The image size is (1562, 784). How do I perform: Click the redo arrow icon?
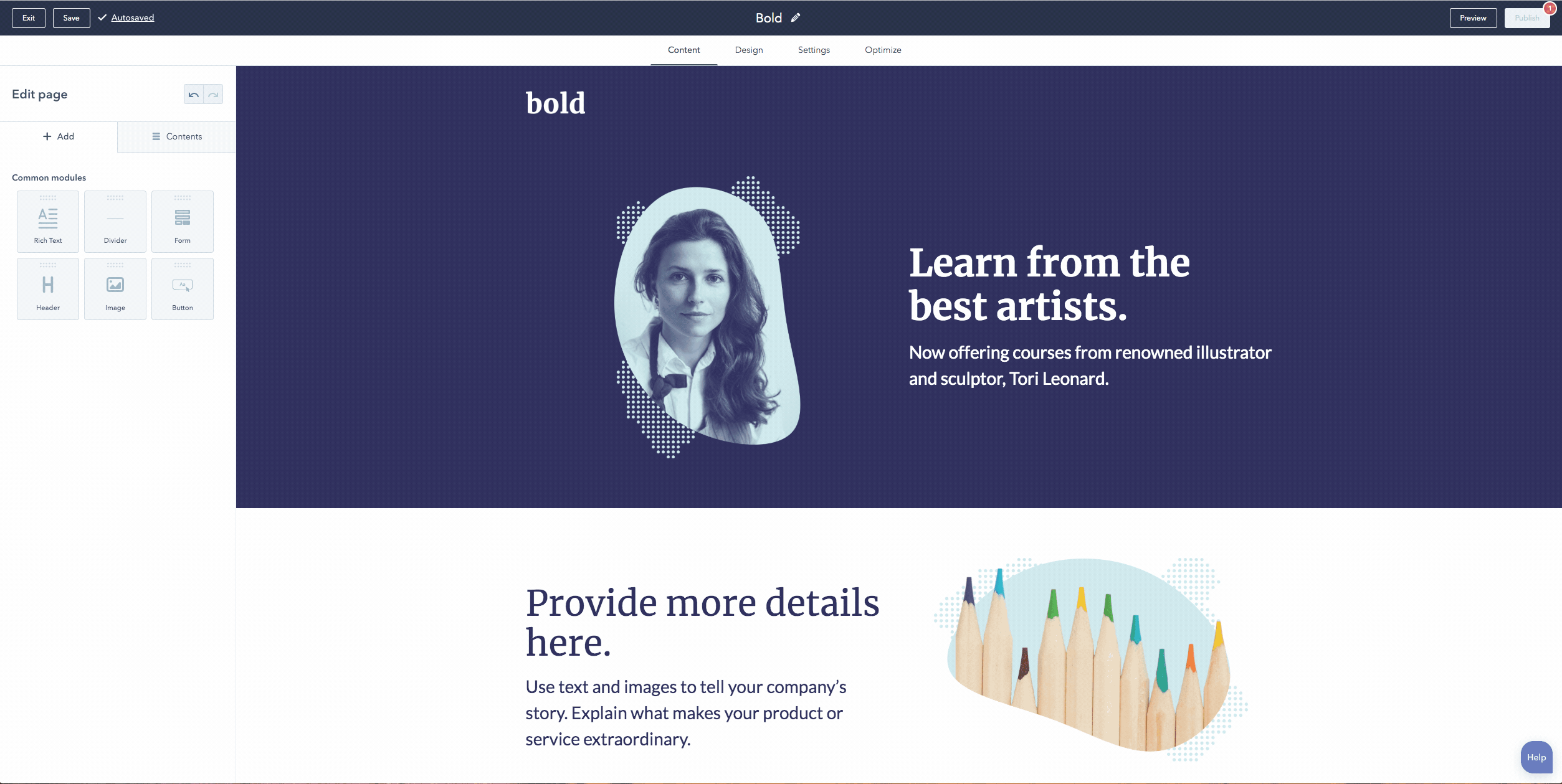(212, 95)
